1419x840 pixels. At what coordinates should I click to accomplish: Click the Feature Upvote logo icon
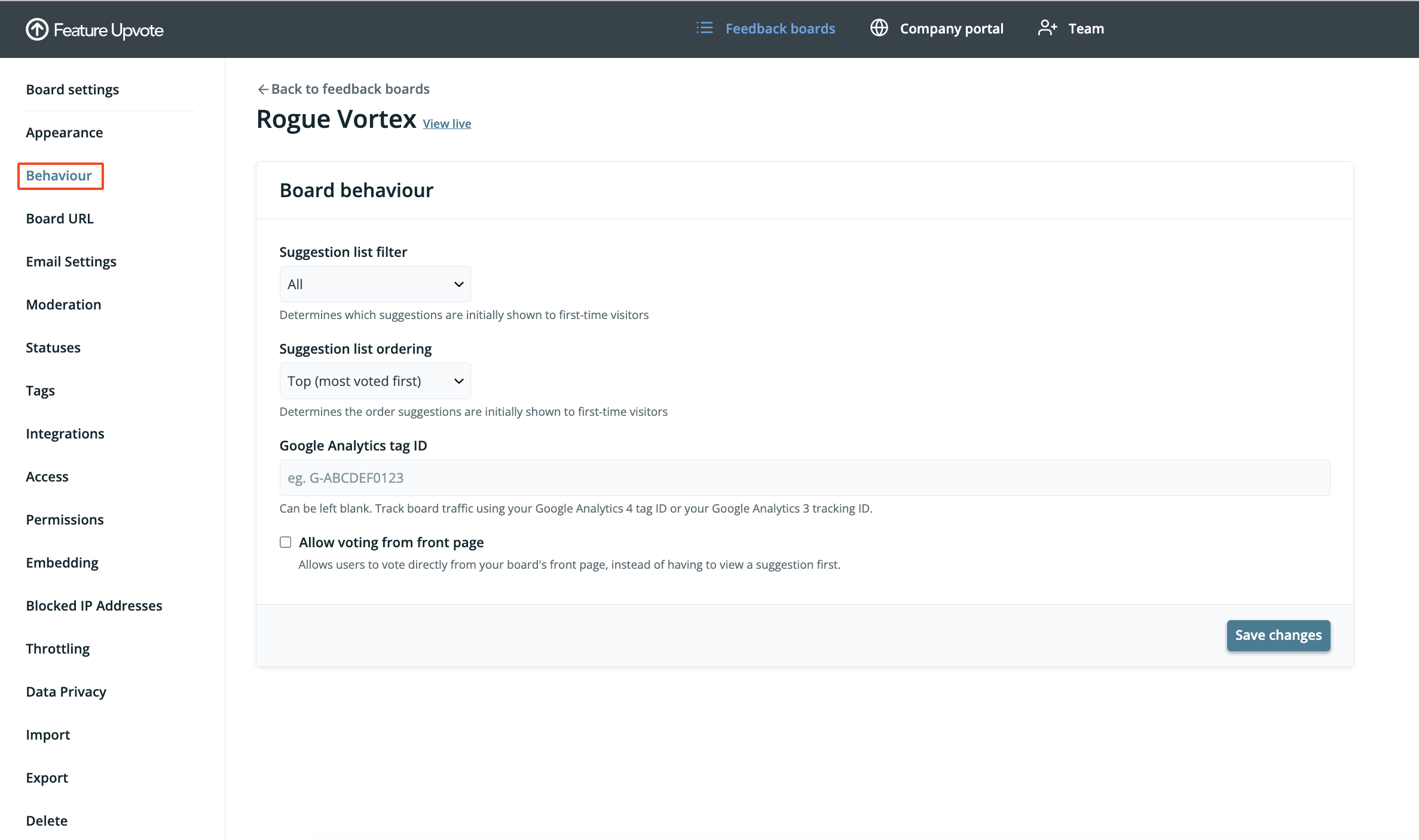[37, 29]
